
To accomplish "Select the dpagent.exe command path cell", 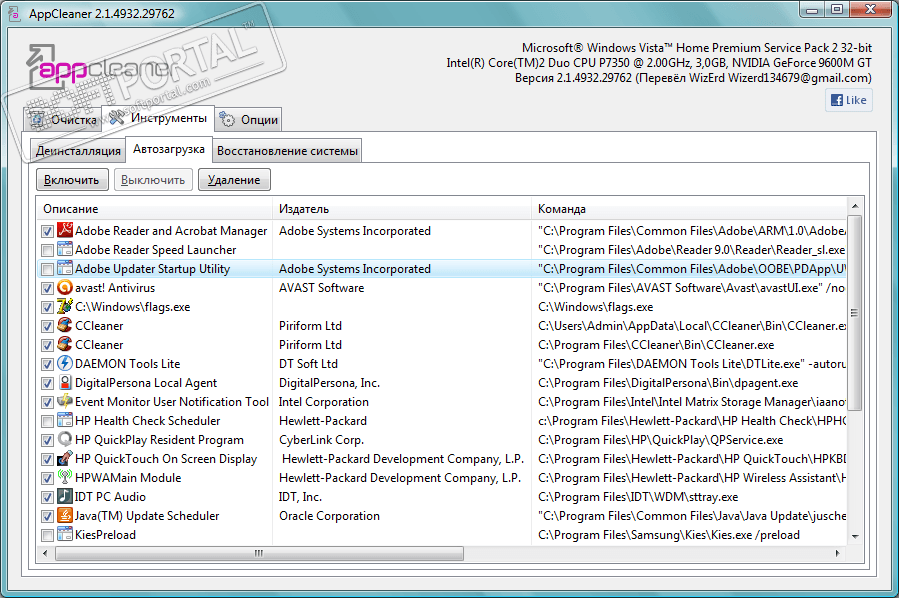I will [x=668, y=382].
